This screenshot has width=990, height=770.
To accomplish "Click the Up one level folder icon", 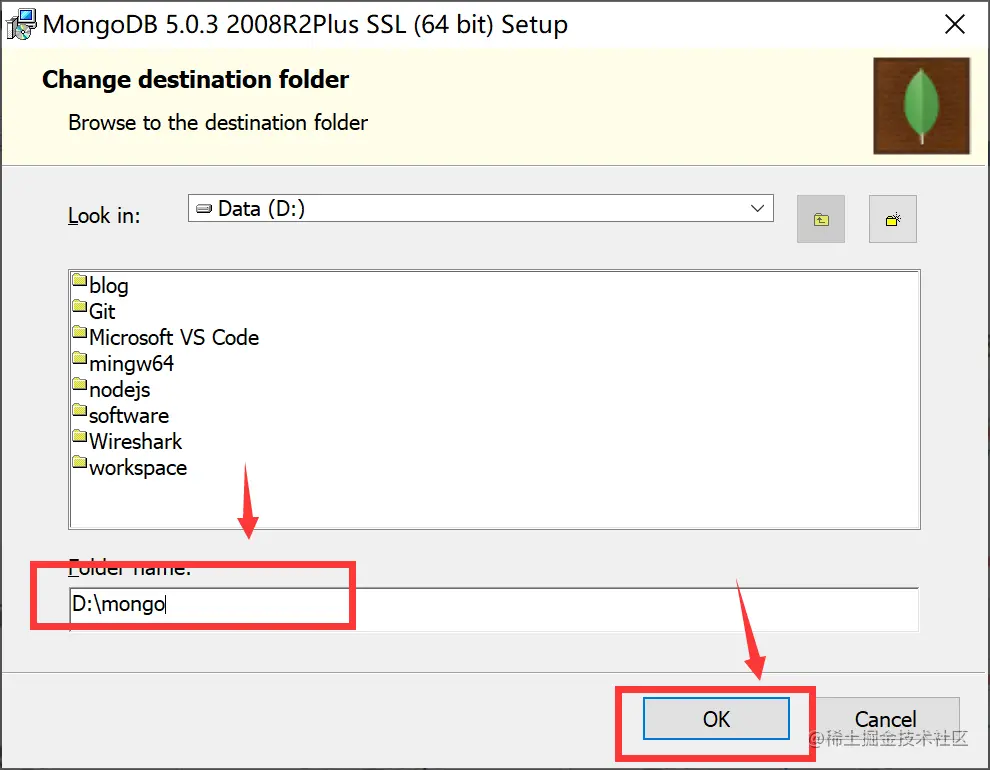I will 821,219.
